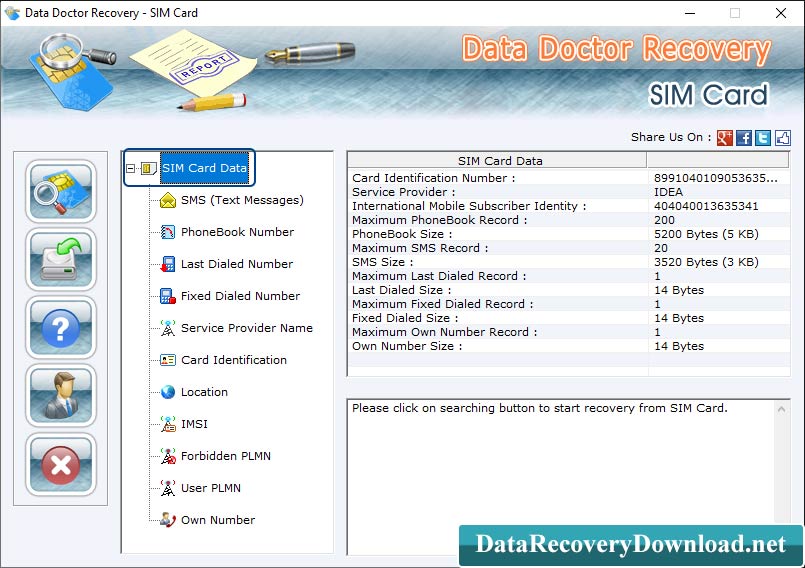Image resolution: width=805 pixels, height=568 pixels.
Task: Click the 5200 Bytes (5 KB) value
Action: pos(706,234)
